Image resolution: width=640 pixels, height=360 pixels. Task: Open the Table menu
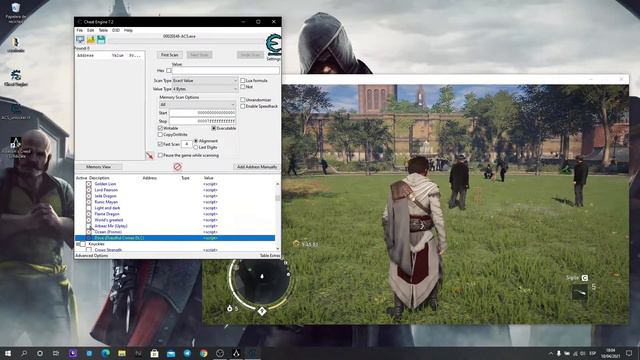103,30
